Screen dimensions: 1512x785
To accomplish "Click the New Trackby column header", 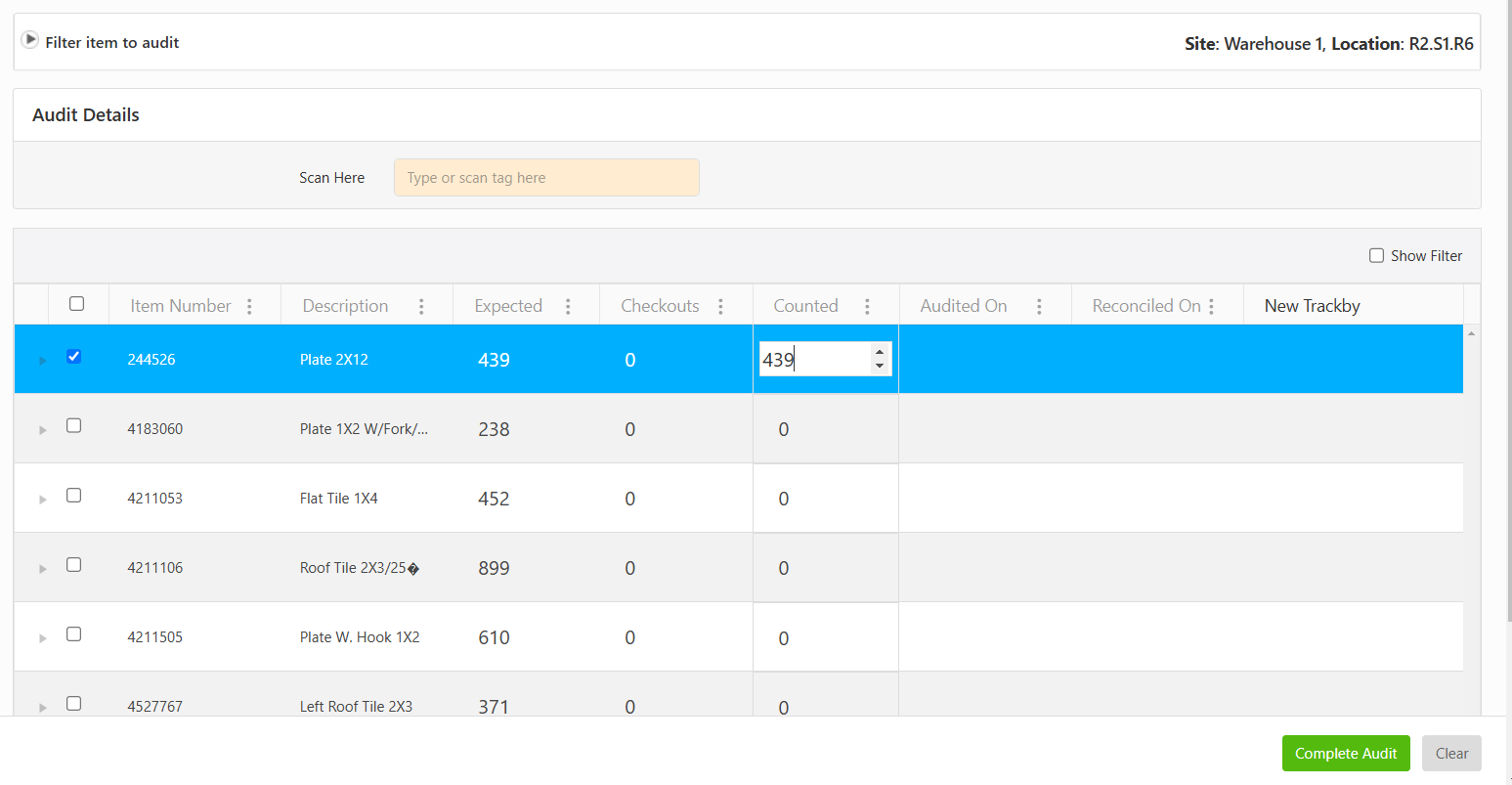I will [x=1312, y=306].
